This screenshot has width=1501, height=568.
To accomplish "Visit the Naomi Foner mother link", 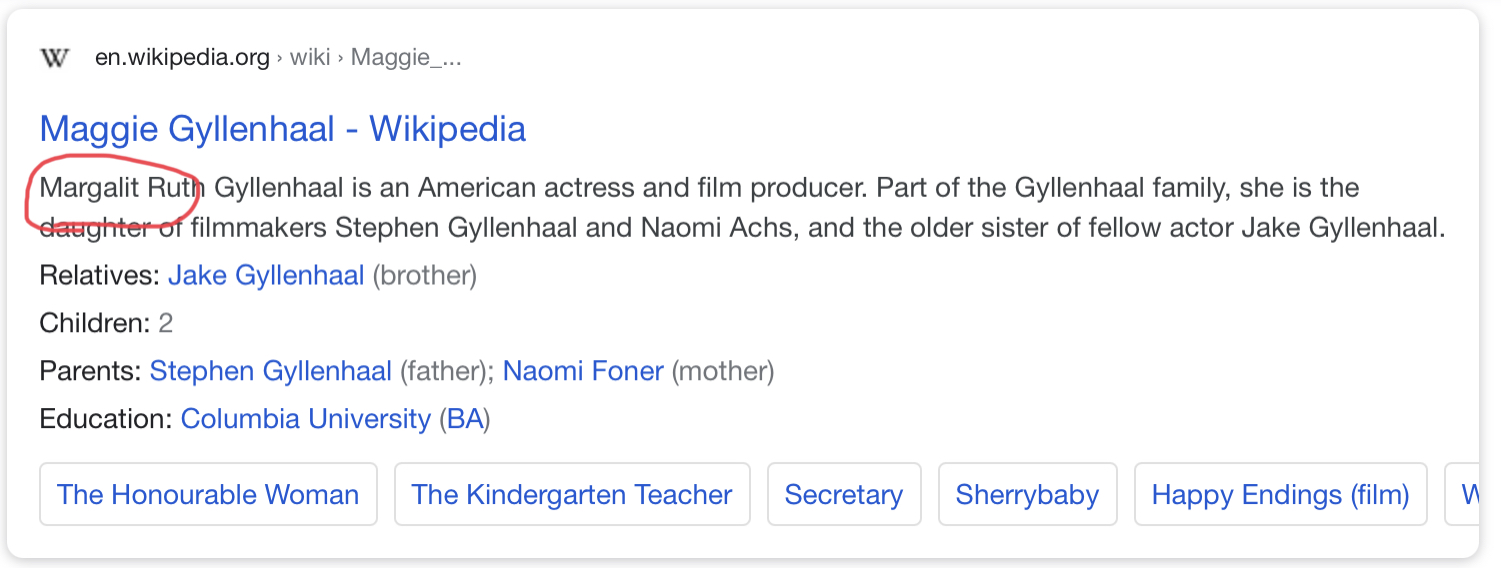I will [x=583, y=372].
